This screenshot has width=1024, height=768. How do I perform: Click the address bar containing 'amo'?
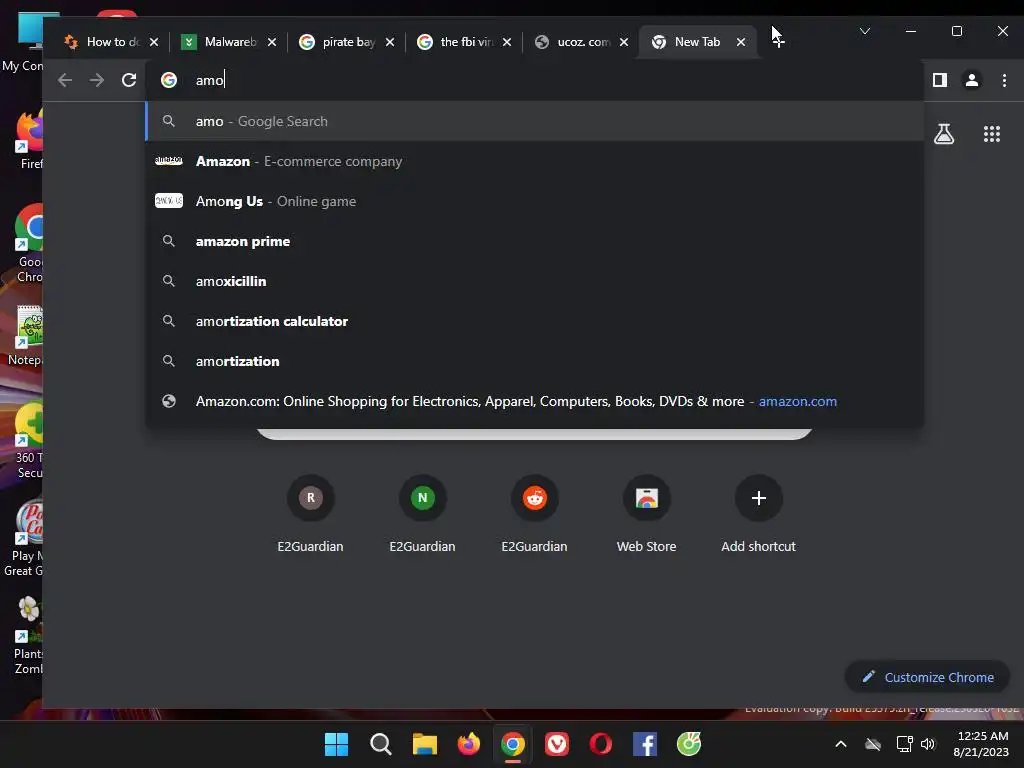pos(534,80)
